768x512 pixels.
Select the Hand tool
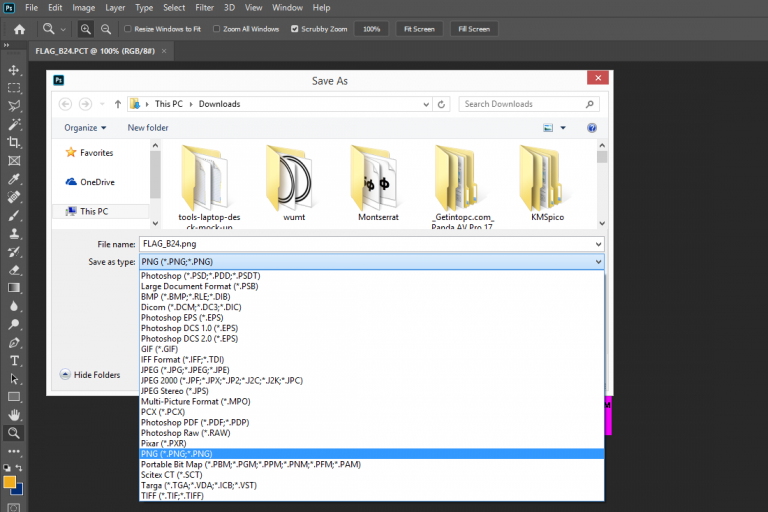pyautogui.click(x=14, y=415)
